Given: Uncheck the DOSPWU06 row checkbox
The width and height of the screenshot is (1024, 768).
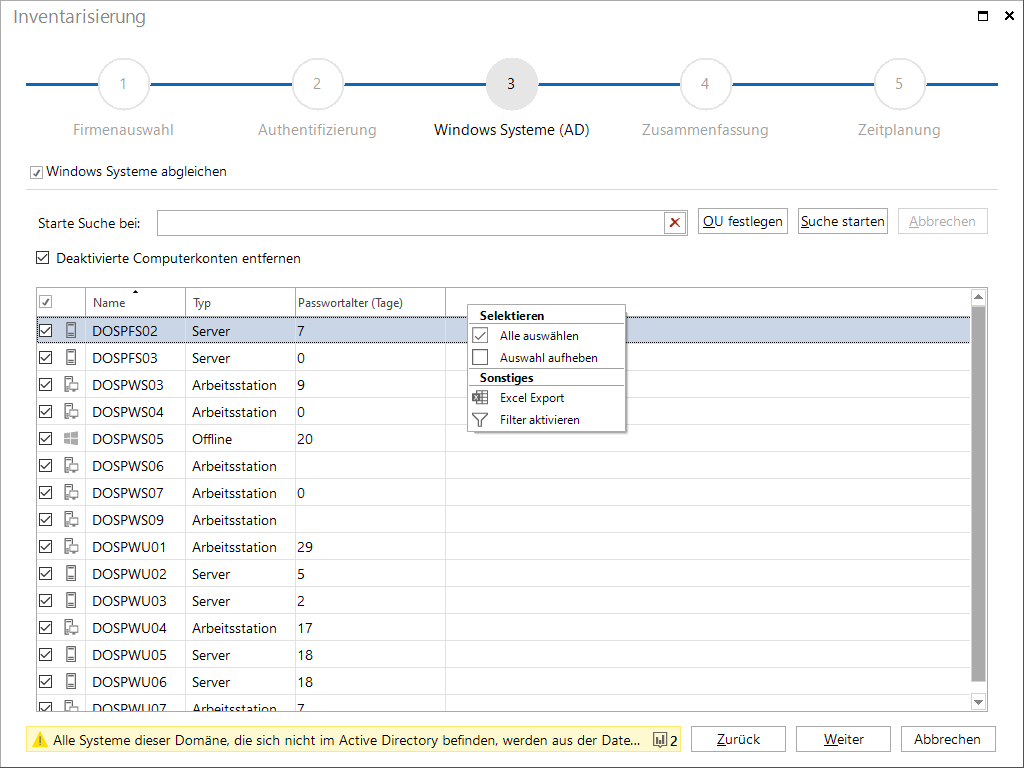Looking at the screenshot, I should (45, 681).
